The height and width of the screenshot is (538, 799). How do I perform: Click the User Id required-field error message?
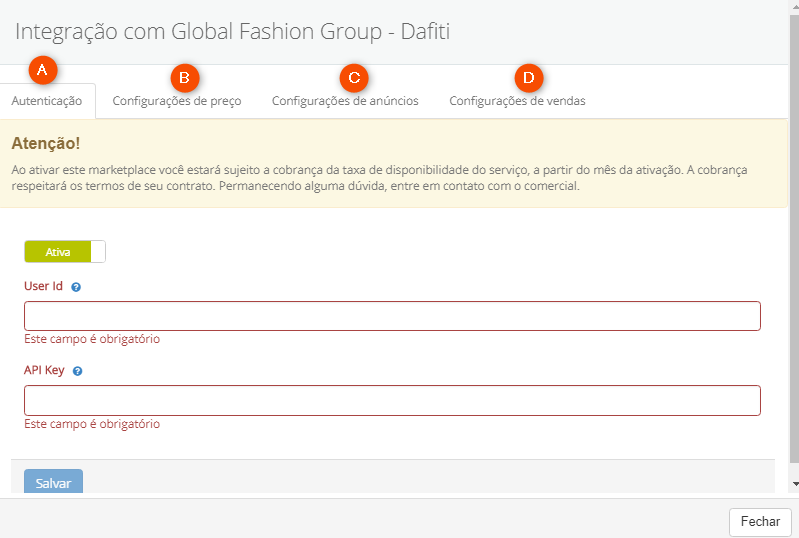pos(92,339)
